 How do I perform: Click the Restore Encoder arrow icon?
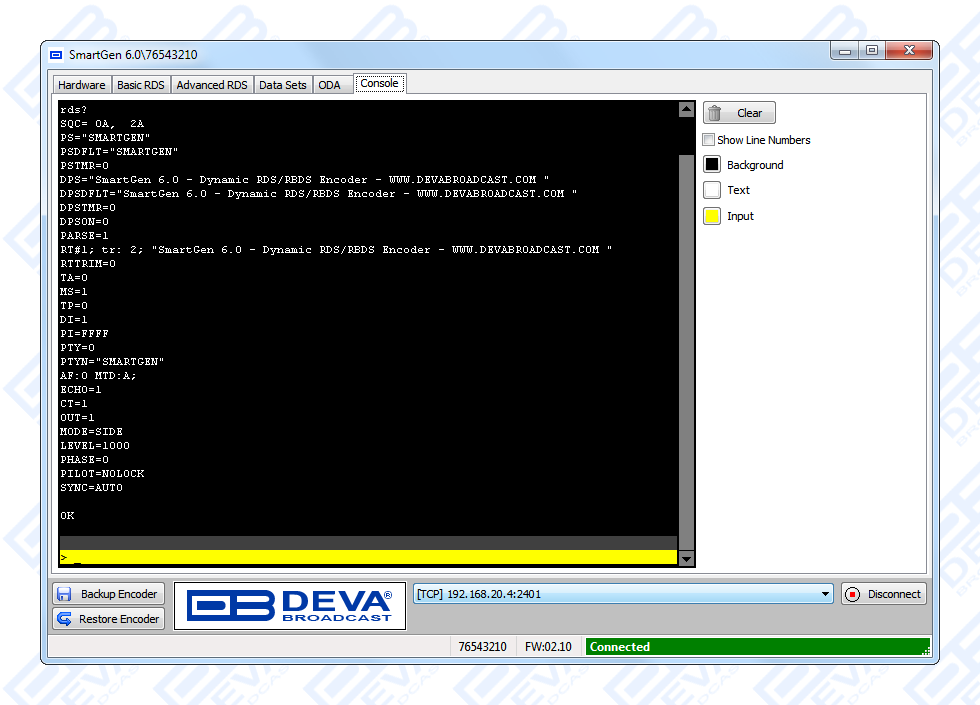(x=64, y=619)
